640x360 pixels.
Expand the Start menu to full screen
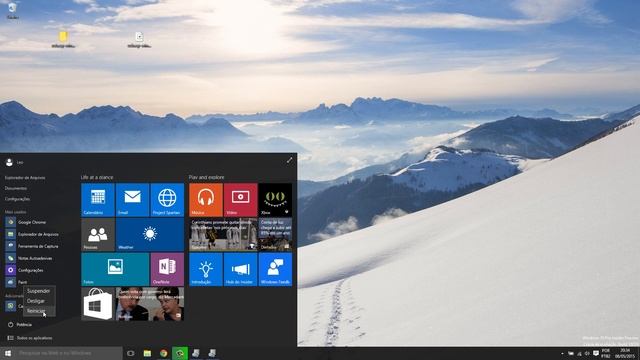(x=289, y=161)
